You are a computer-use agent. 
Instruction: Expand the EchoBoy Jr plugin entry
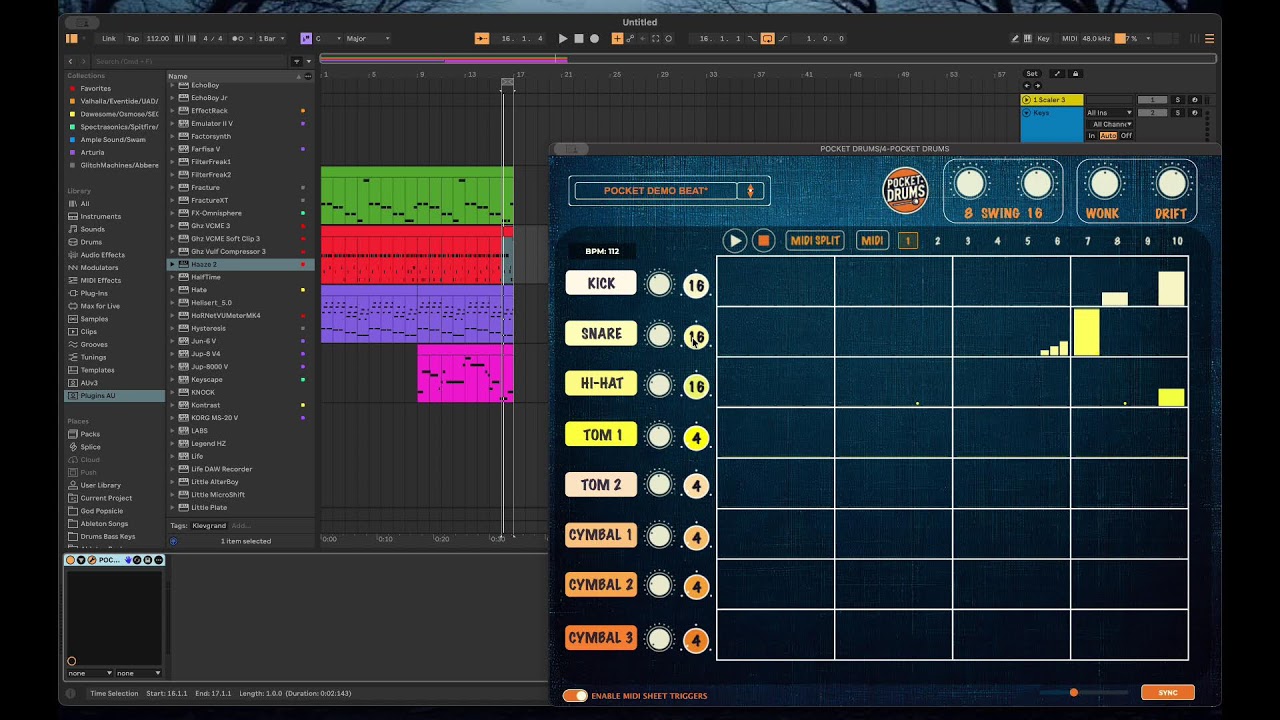172,98
